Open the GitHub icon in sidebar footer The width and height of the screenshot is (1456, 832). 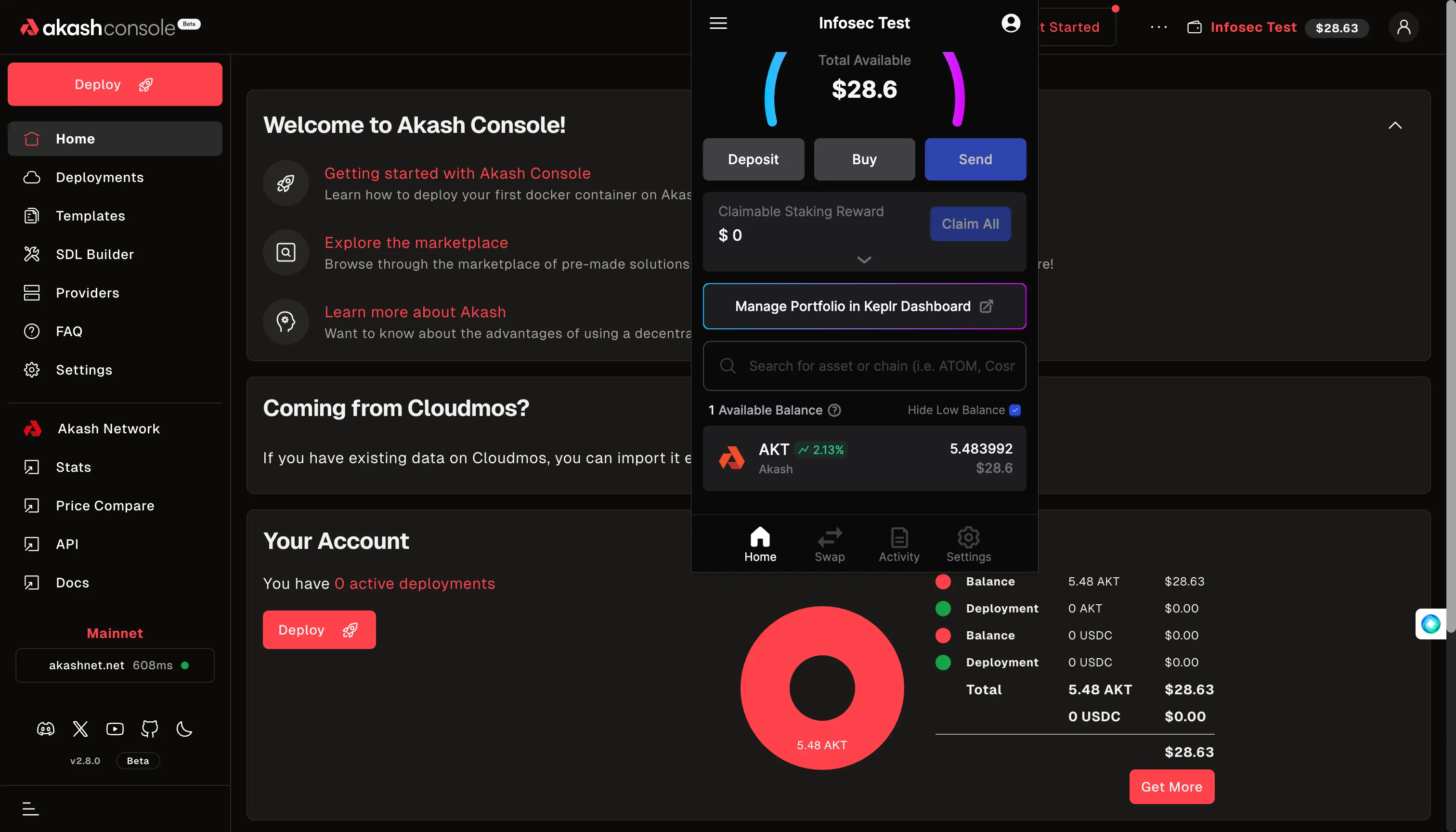(x=150, y=728)
